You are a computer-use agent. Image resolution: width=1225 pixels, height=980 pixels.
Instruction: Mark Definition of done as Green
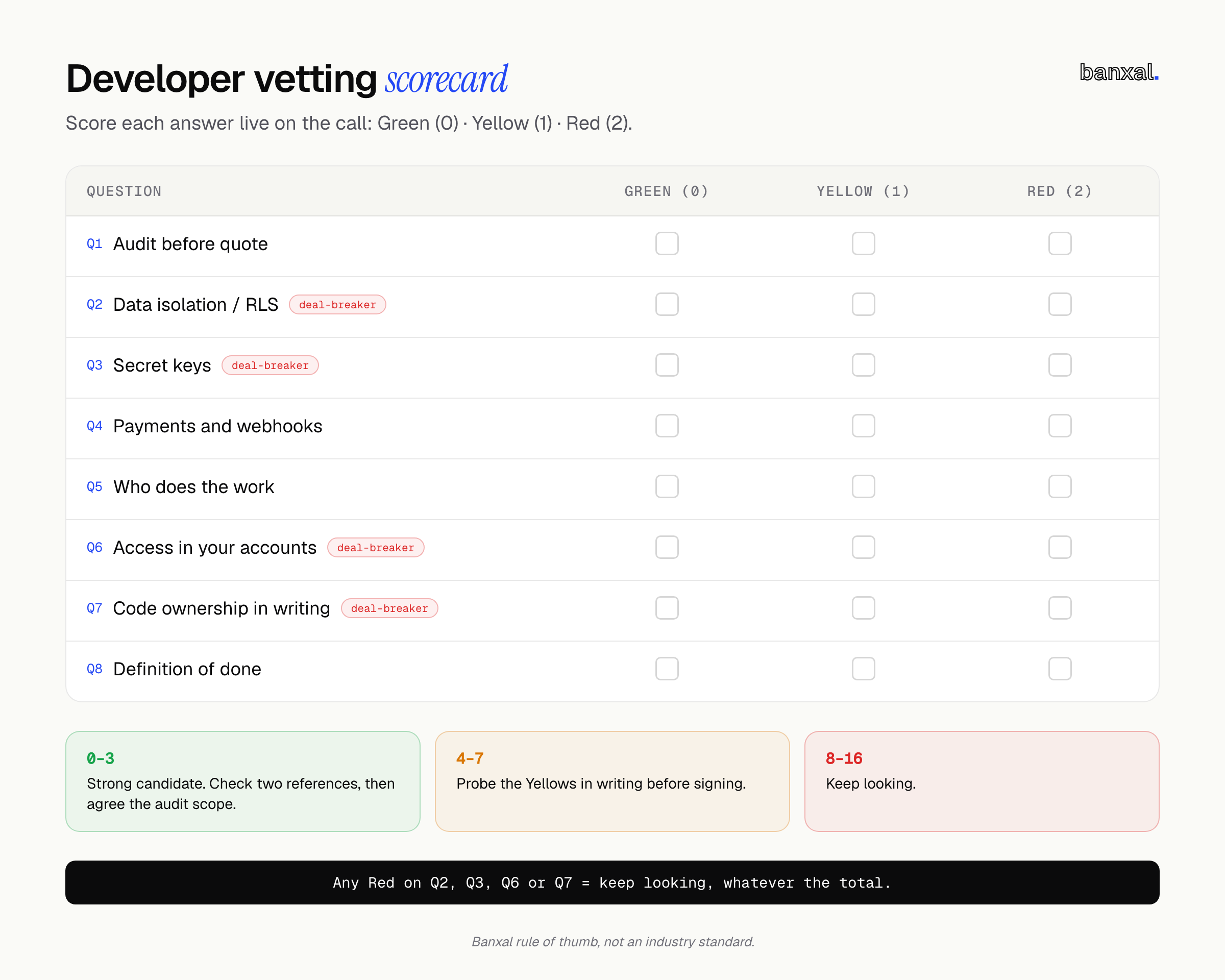click(667, 669)
